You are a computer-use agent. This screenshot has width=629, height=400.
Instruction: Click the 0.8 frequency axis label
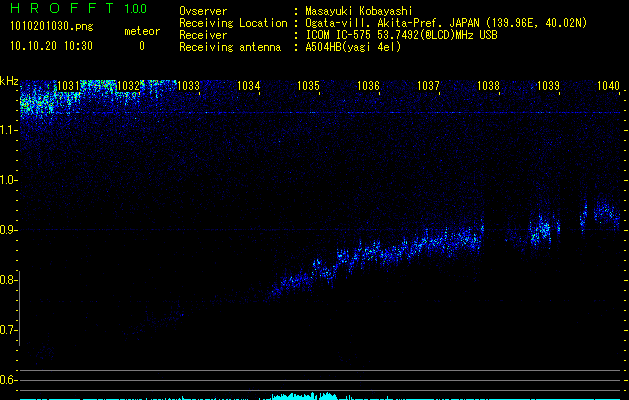(8, 280)
